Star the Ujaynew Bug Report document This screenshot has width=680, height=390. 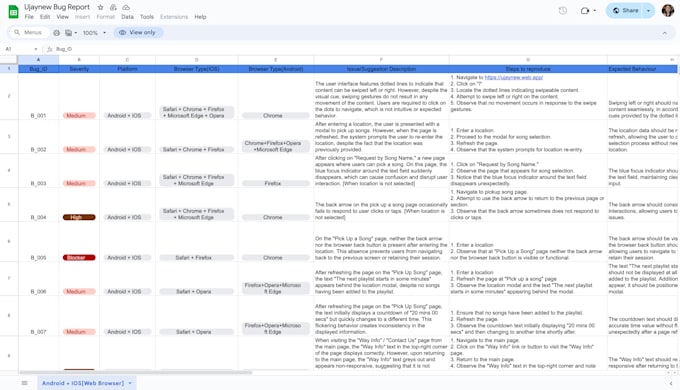pos(101,7)
